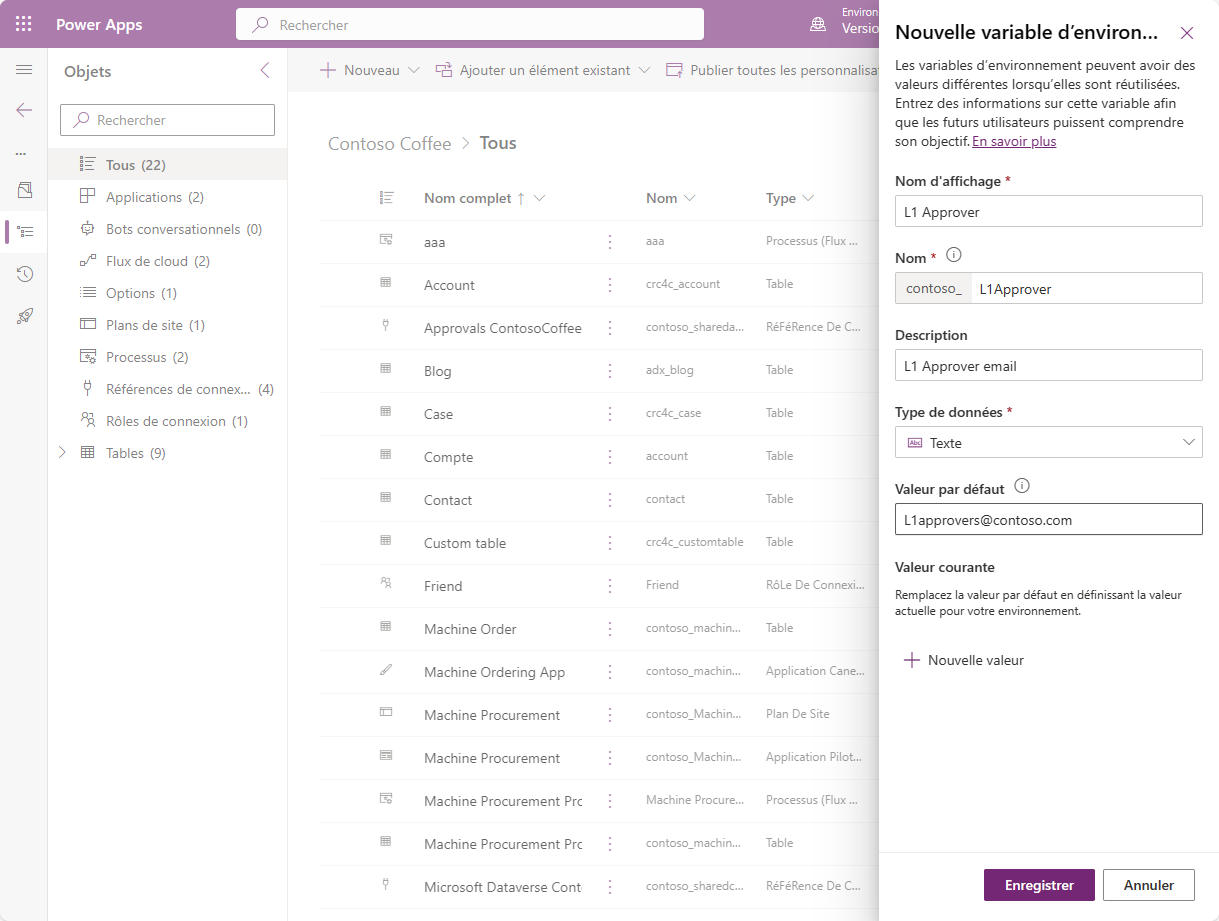1219x921 pixels.
Task: Open Ajouter un élément existant dropdown
Action: click(543, 70)
